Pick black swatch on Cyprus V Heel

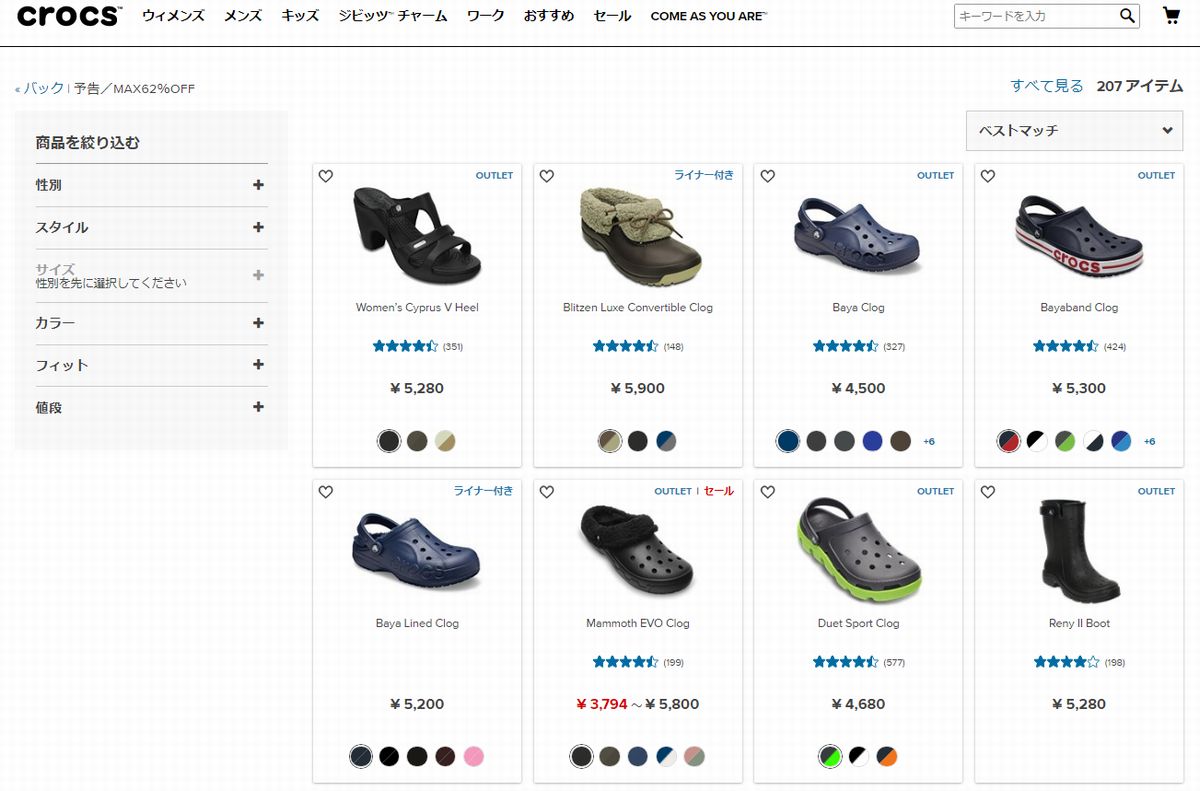coord(389,441)
